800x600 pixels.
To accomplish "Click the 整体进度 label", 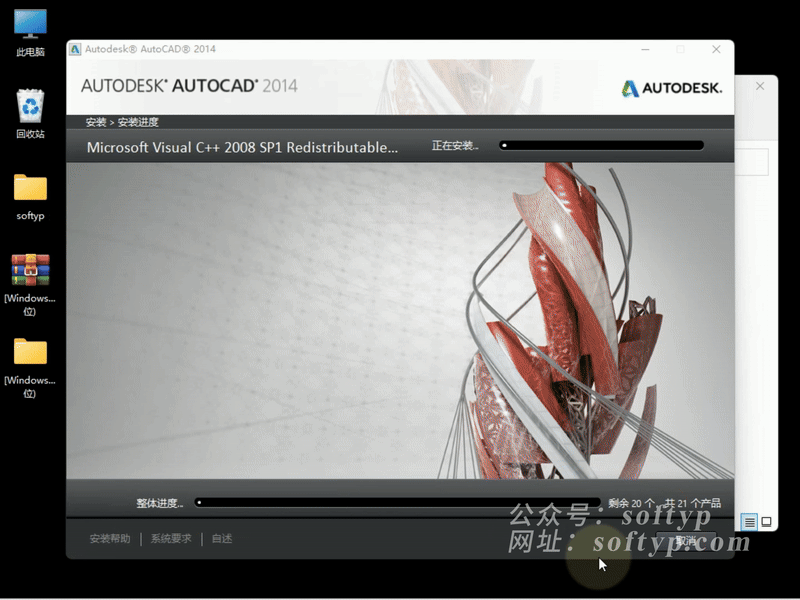I will (x=160, y=504).
